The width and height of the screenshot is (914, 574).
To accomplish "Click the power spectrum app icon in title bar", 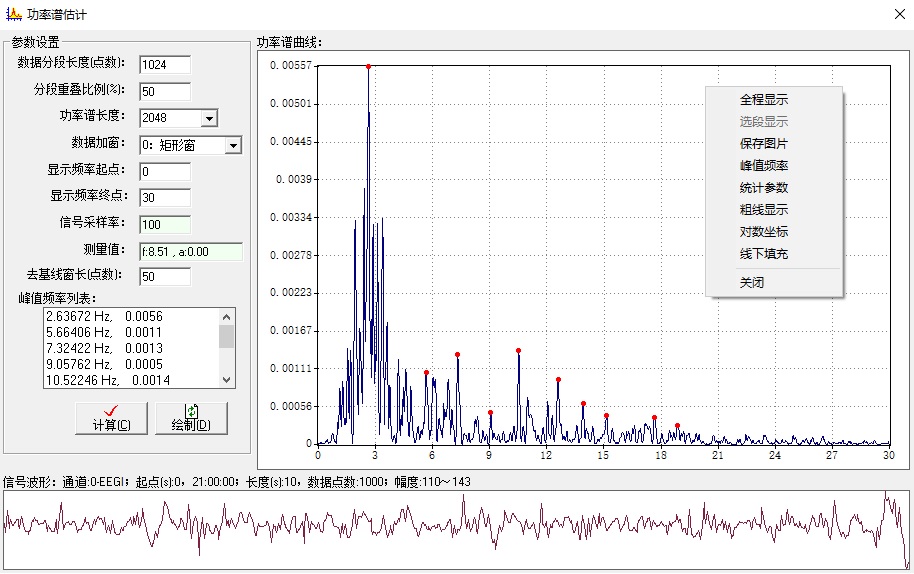I will [13, 13].
